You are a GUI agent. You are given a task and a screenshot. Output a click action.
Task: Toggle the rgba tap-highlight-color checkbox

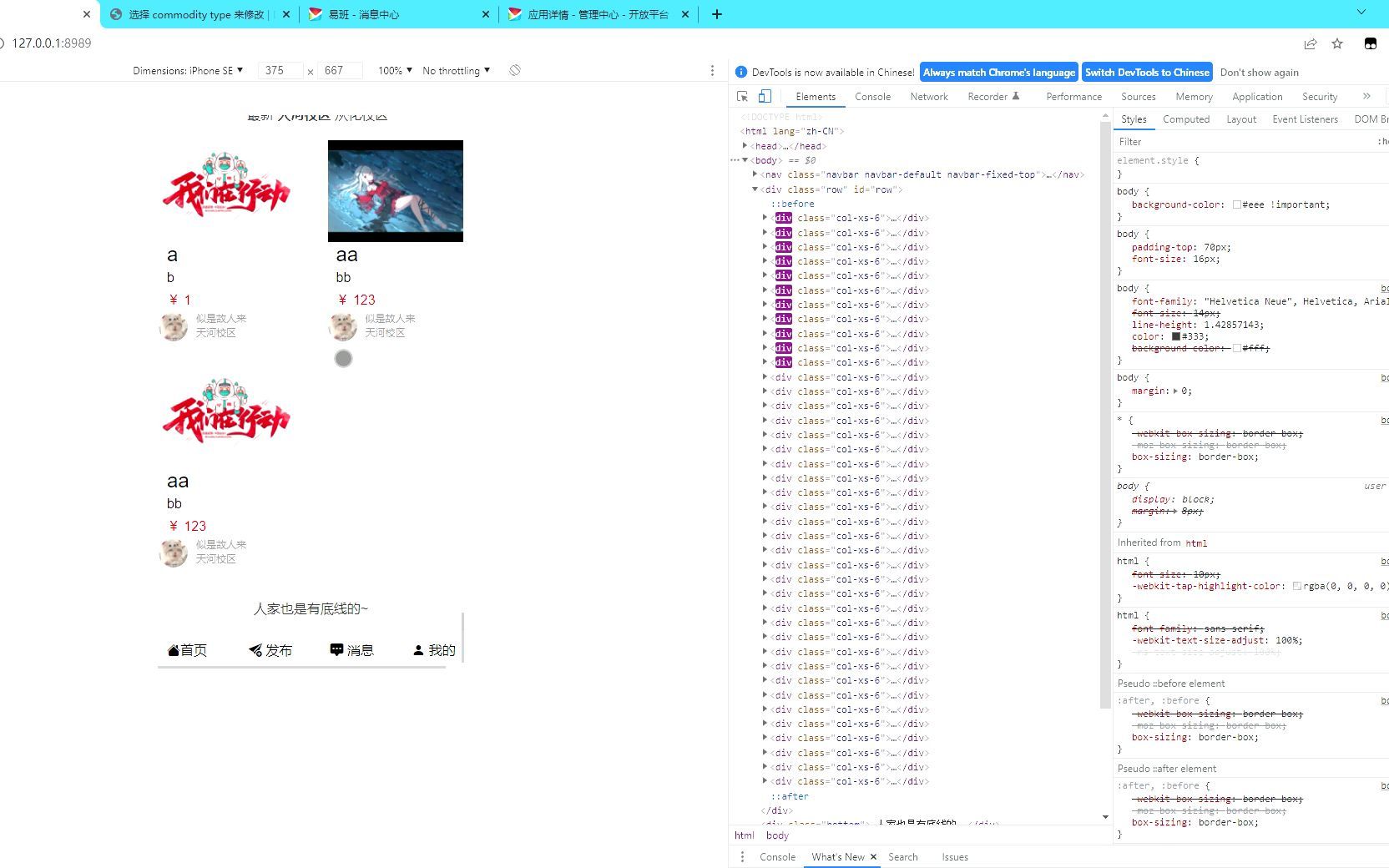tap(1299, 586)
